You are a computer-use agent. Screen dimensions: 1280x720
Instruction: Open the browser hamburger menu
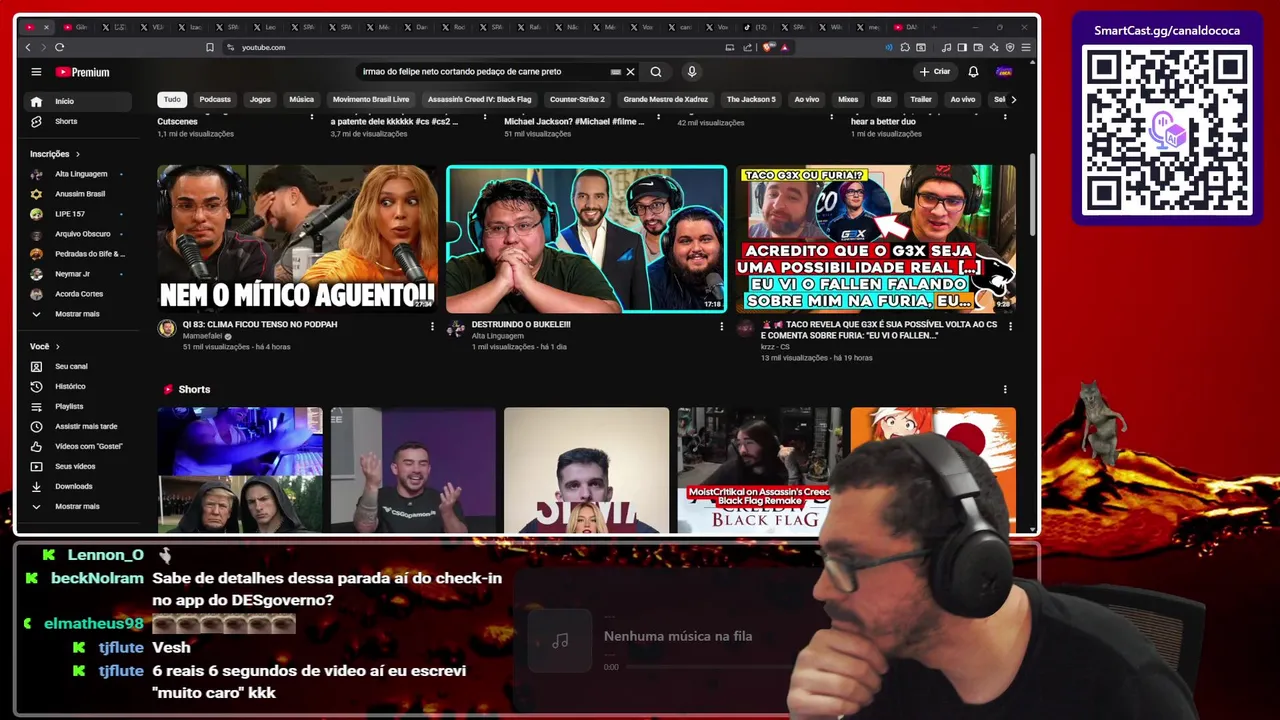coord(1026,47)
